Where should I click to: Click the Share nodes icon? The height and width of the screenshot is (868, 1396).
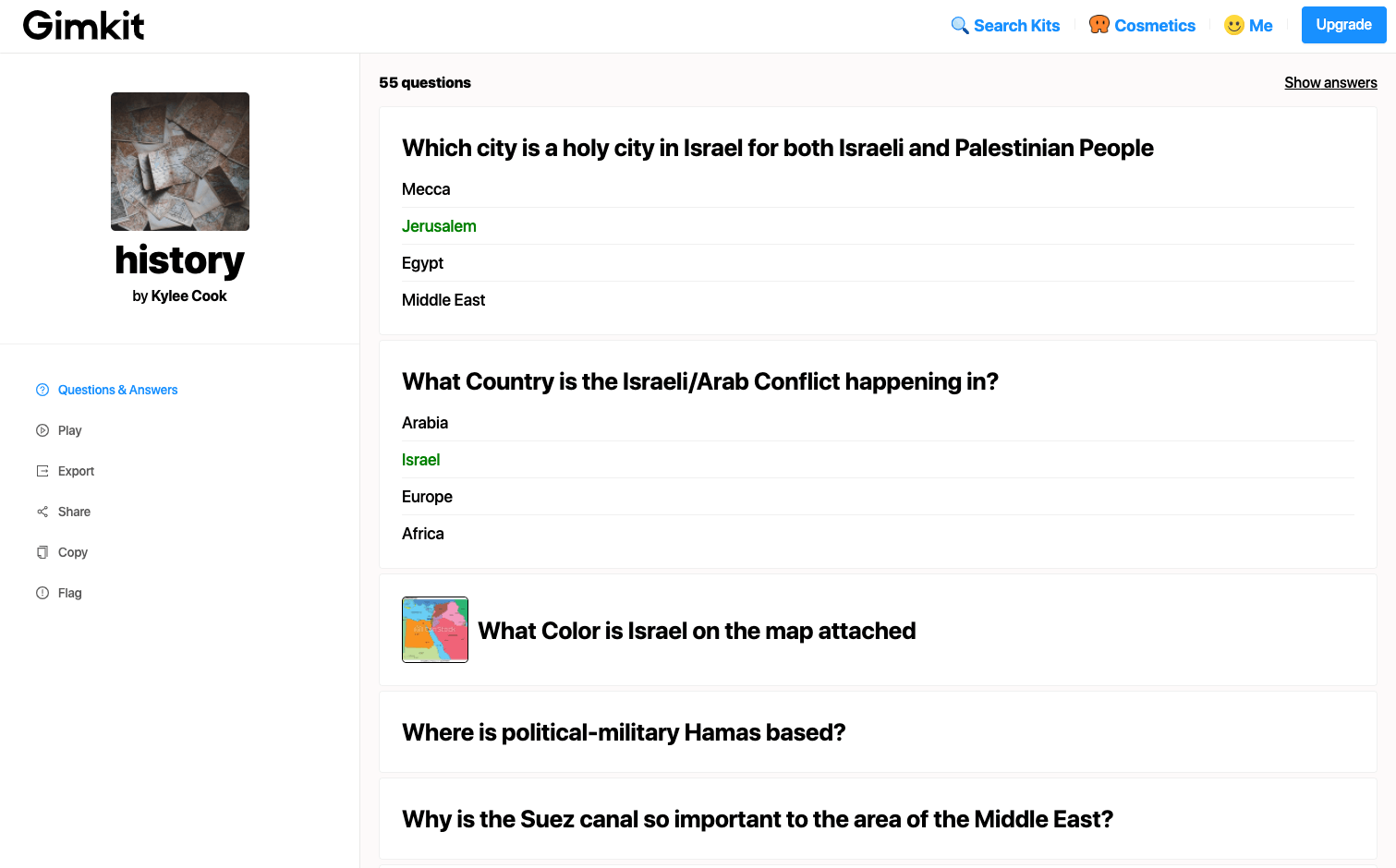[x=42, y=512]
